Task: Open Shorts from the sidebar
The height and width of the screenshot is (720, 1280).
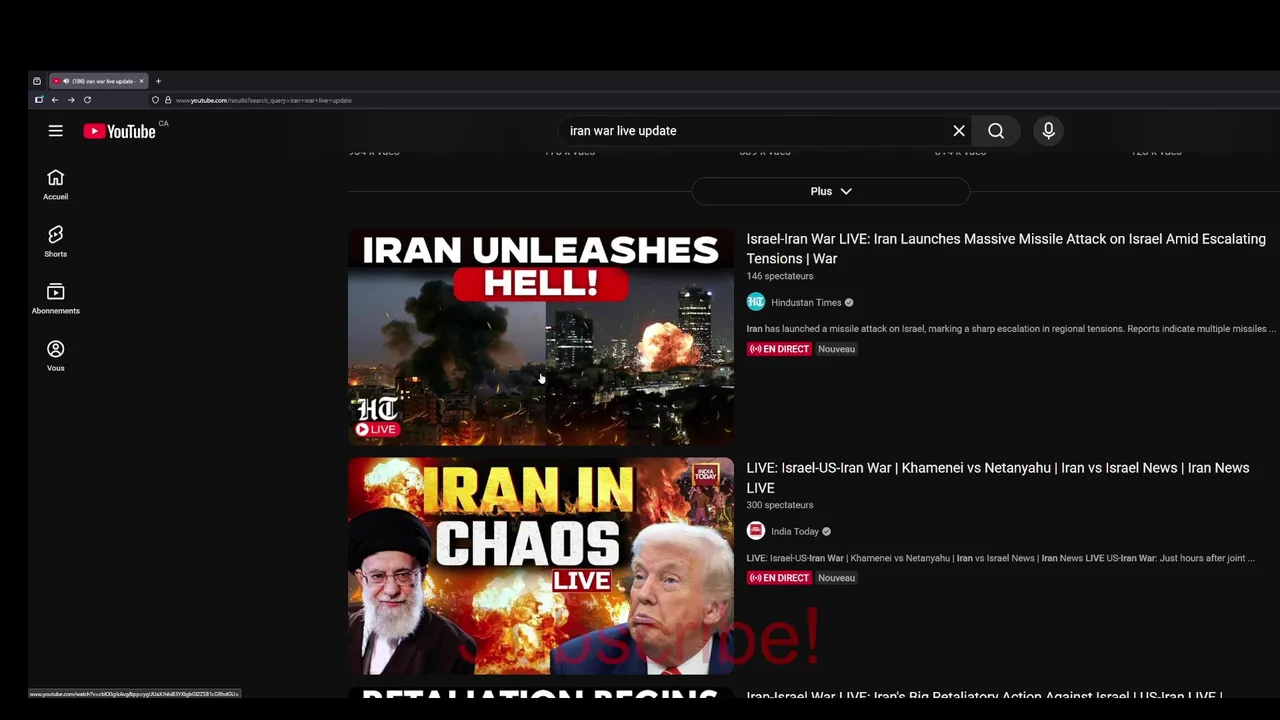Action: pyautogui.click(x=55, y=242)
